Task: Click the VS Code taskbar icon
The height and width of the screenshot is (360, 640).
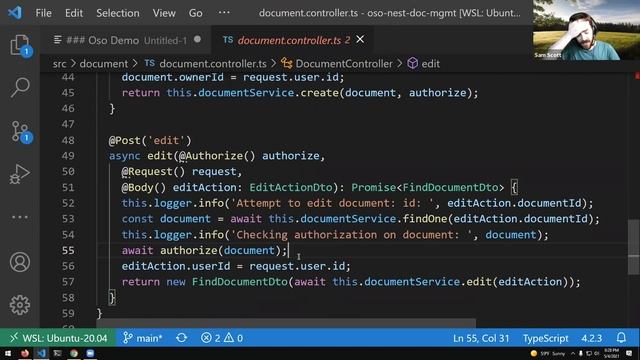Action: (x=41, y=353)
